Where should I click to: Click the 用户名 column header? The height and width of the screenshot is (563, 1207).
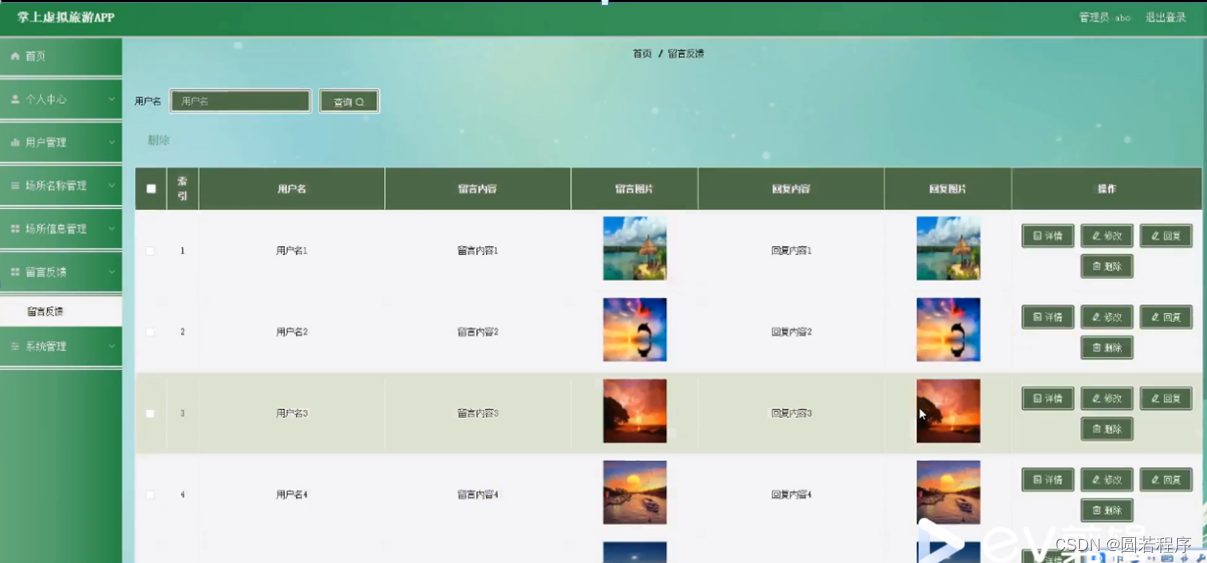click(292, 189)
